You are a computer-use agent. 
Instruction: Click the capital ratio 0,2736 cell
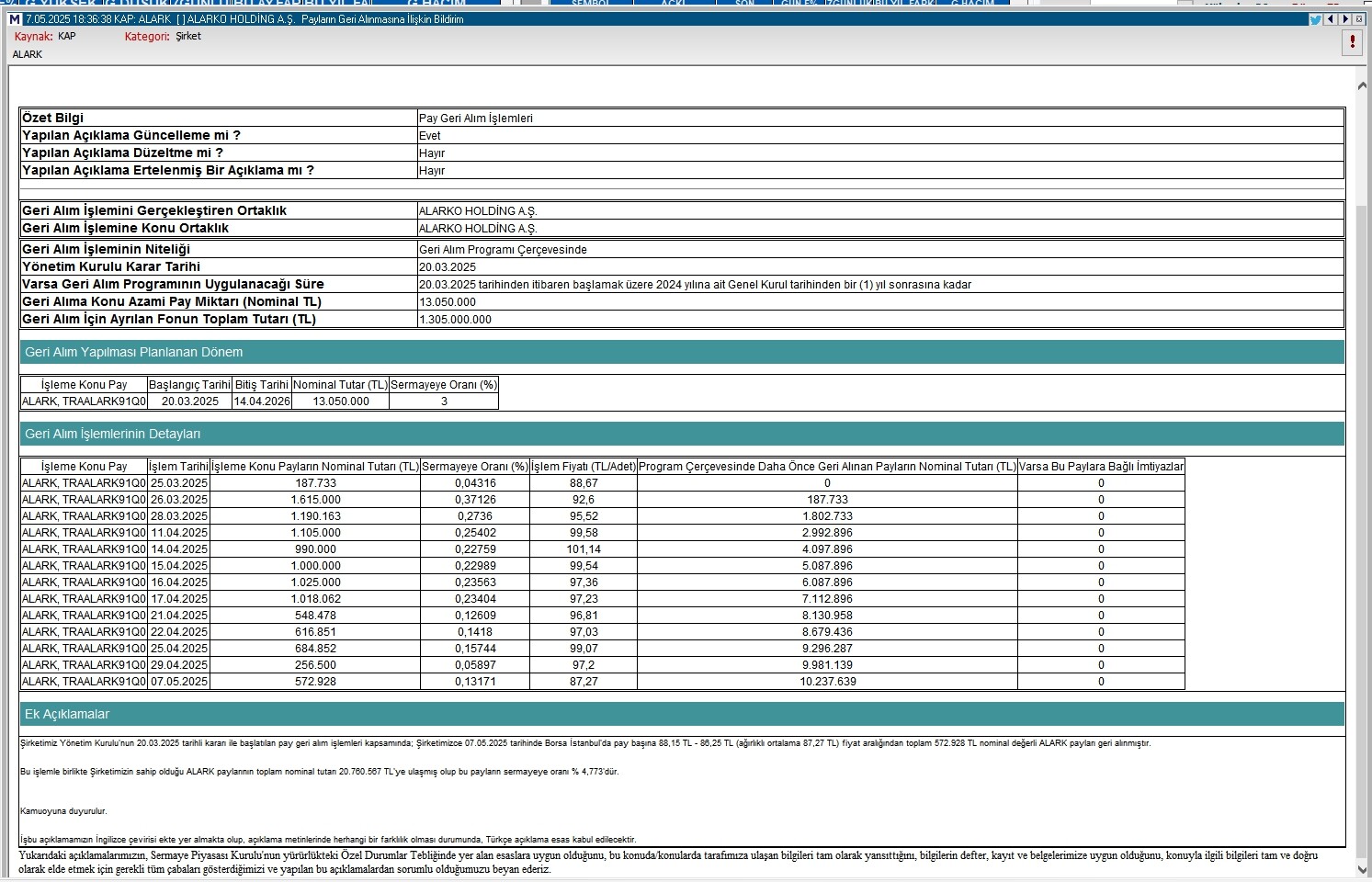pos(475,516)
